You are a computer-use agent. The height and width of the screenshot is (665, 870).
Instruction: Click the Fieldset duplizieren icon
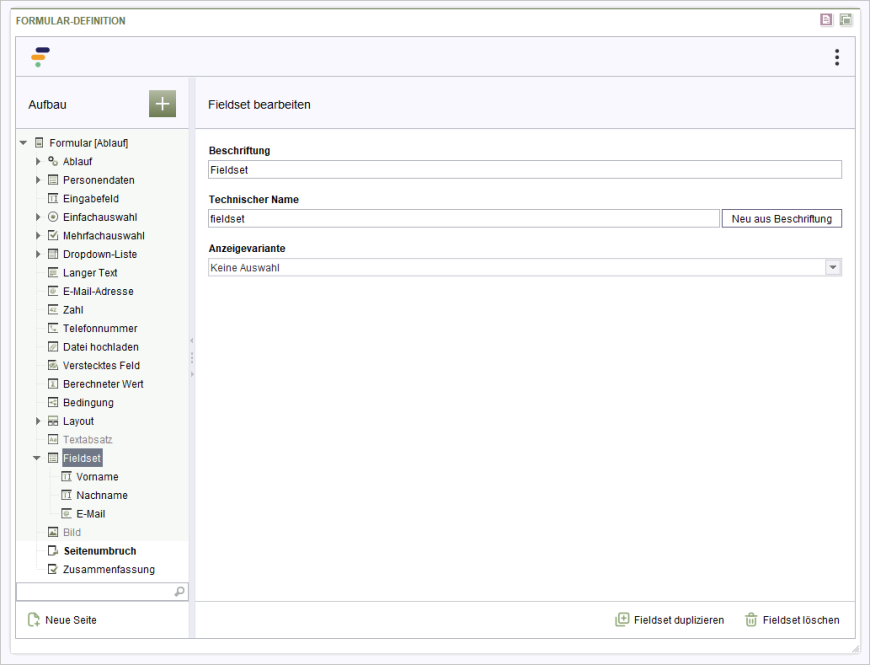click(622, 620)
